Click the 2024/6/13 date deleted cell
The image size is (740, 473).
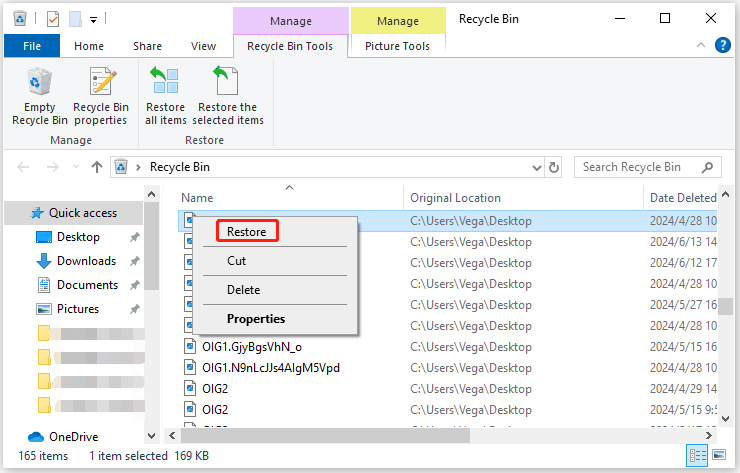tap(683, 242)
